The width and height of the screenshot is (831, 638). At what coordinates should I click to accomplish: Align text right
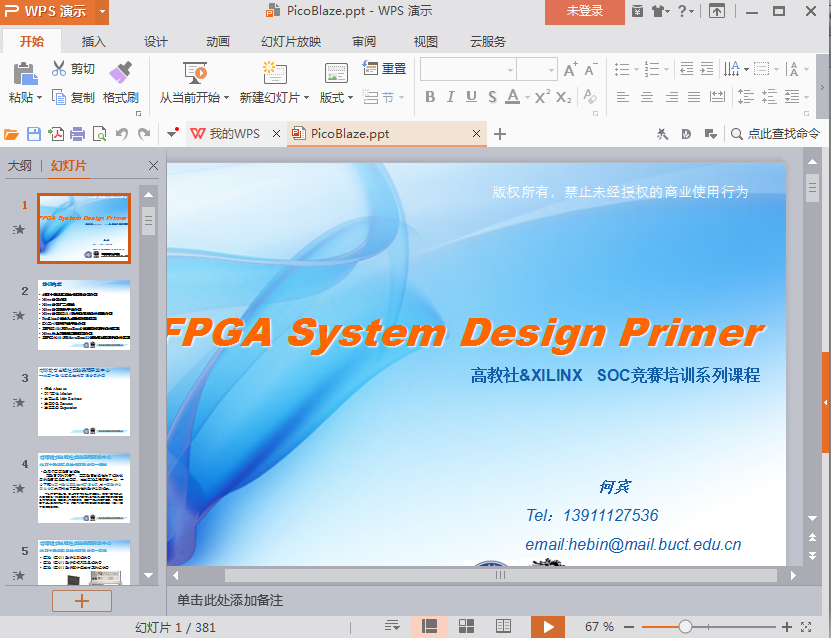click(671, 97)
